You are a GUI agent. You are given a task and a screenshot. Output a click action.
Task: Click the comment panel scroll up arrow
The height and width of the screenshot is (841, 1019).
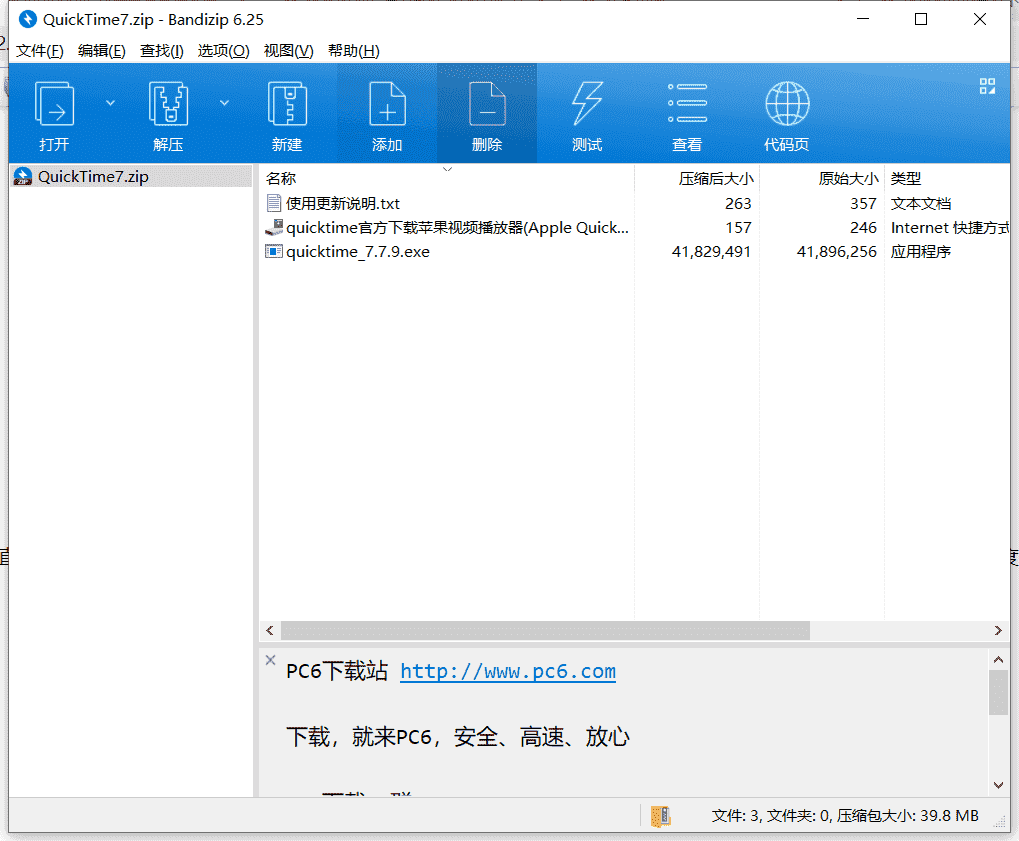[x=999, y=660]
